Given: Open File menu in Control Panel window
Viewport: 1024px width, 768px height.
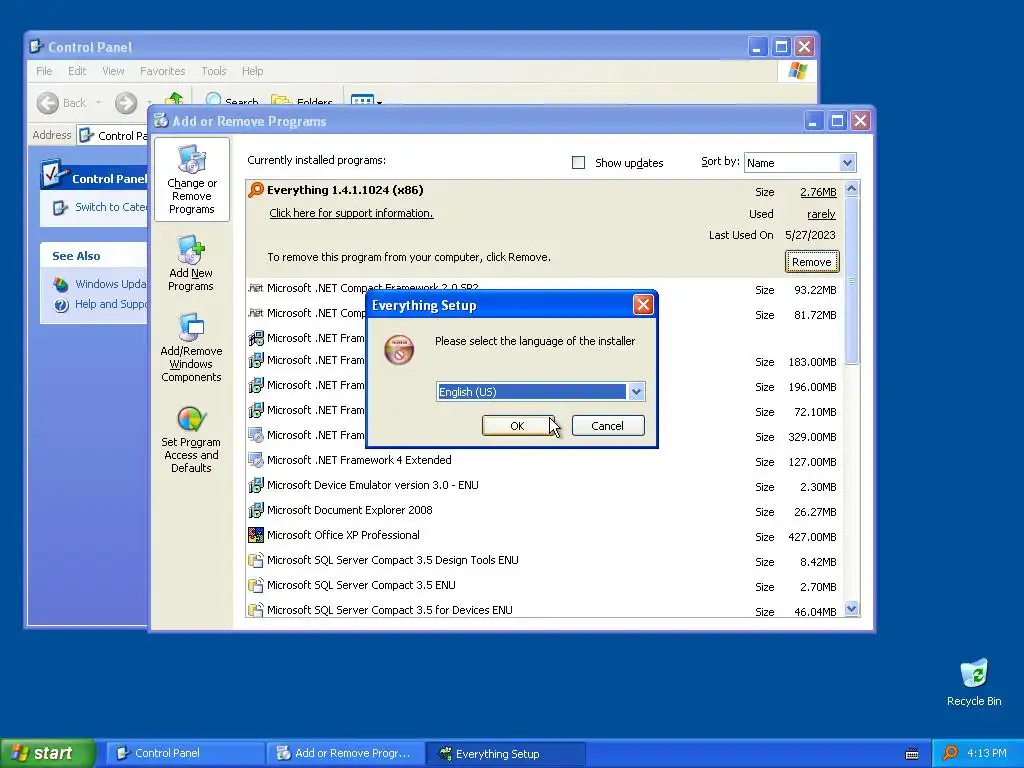Looking at the screenshot, I should click(44, 71).
